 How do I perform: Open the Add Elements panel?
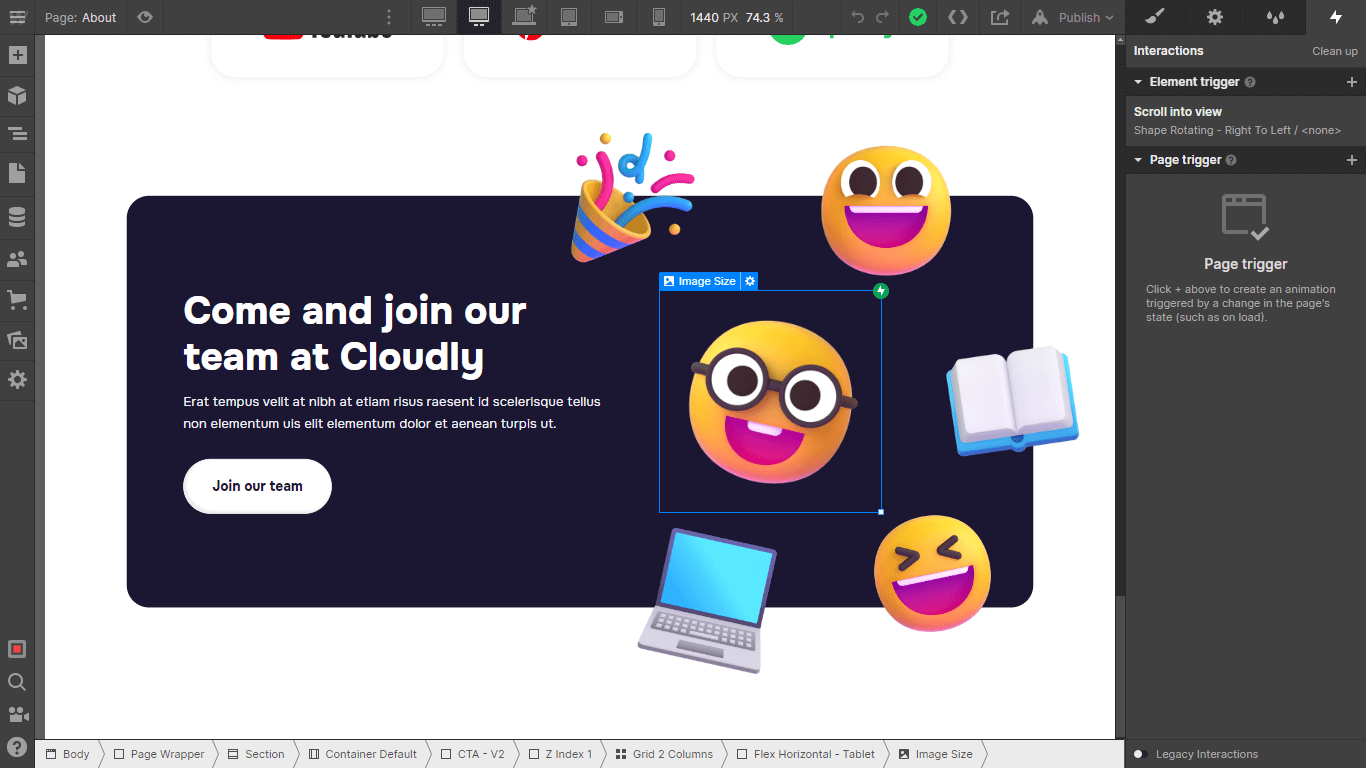point(17,54)
